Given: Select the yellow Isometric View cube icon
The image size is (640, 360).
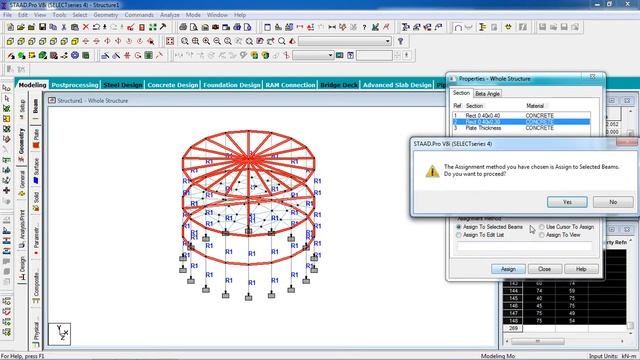Looking at the screenshot, I should (75, 41).
